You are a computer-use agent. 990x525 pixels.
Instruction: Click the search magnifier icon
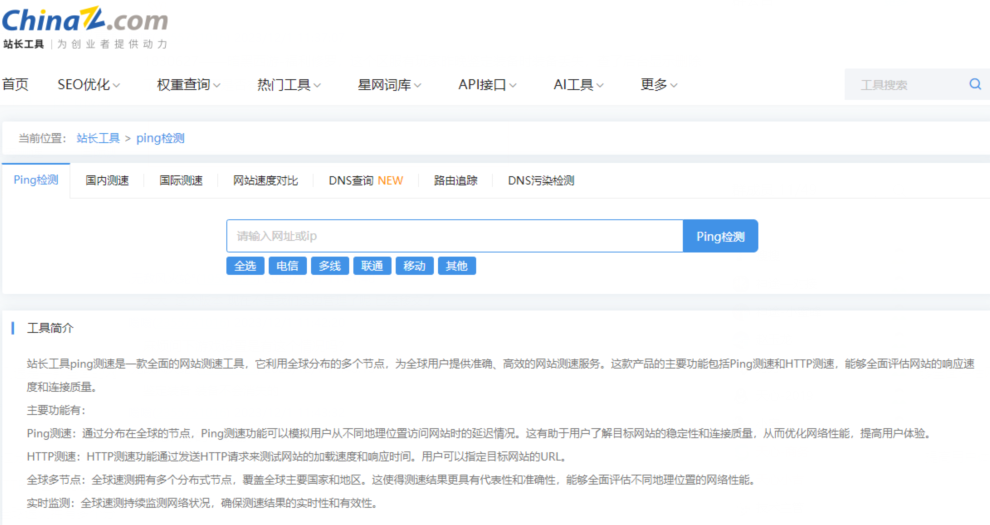[x=975, y=85]
